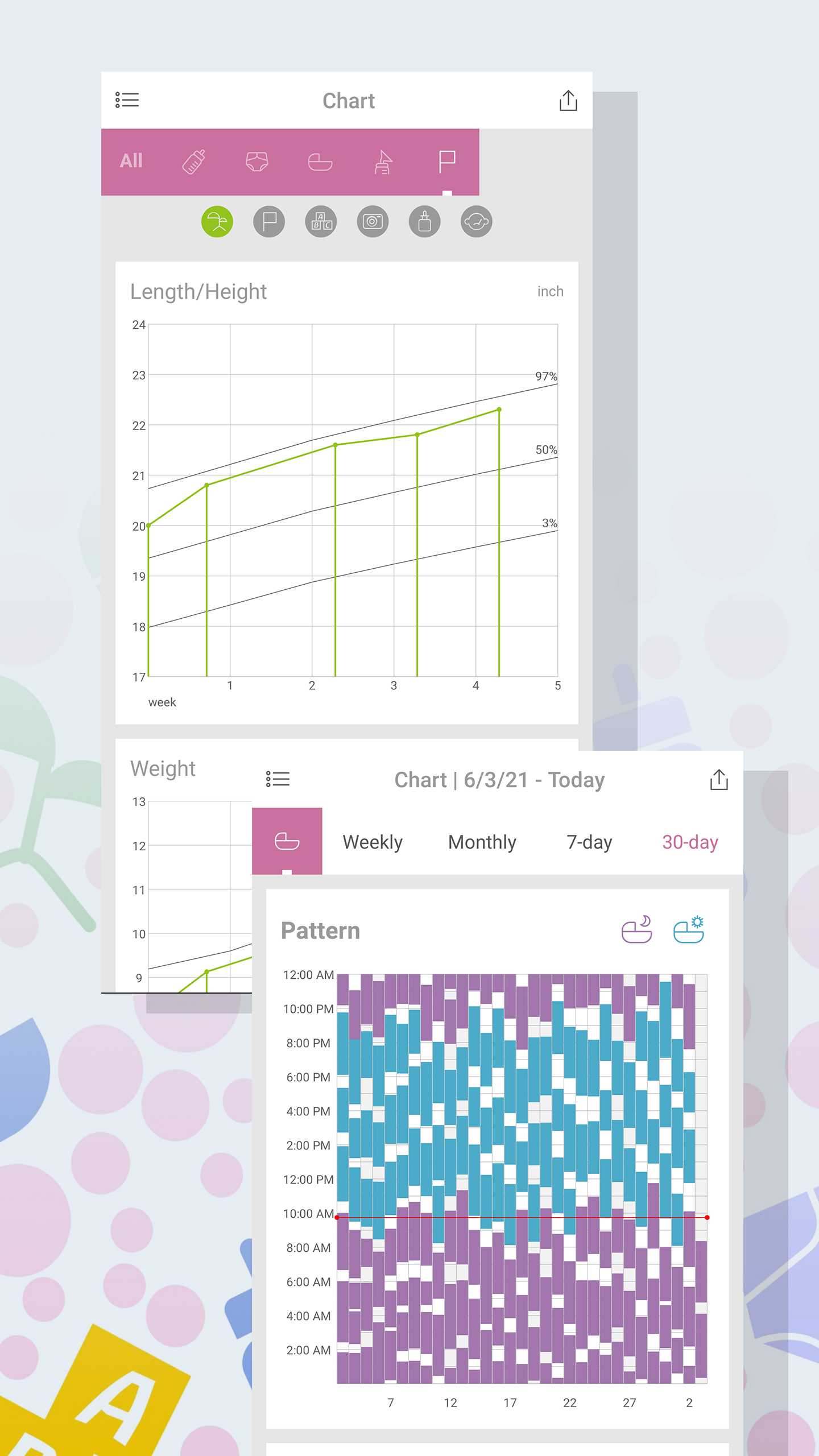The height and width of the screenshot is (1456, 819).
Task: Tap the share export button
Action: coord(568,101)
